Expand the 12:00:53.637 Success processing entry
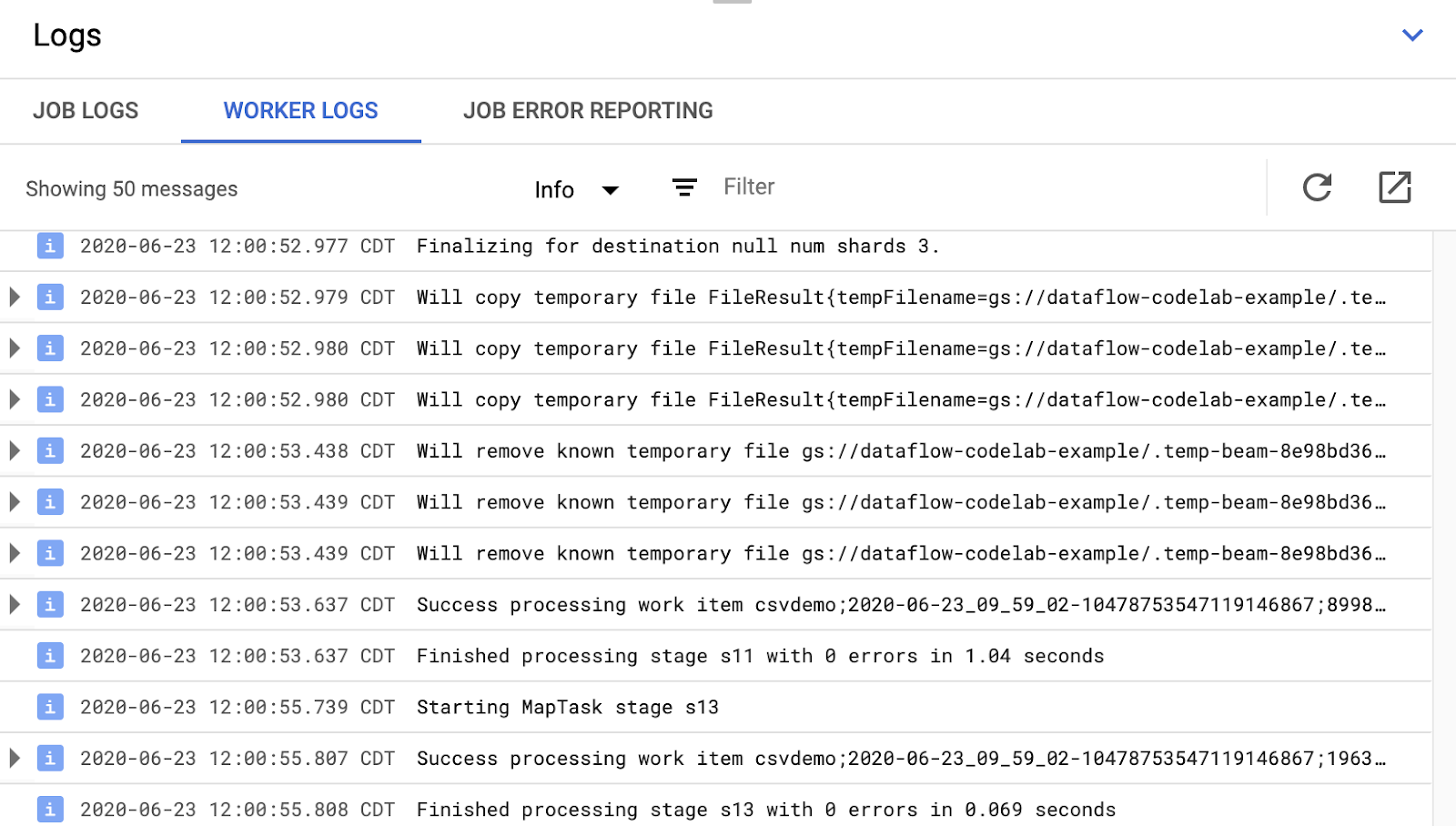Screen dimensions: 1456x826 [x=15, y=605]
